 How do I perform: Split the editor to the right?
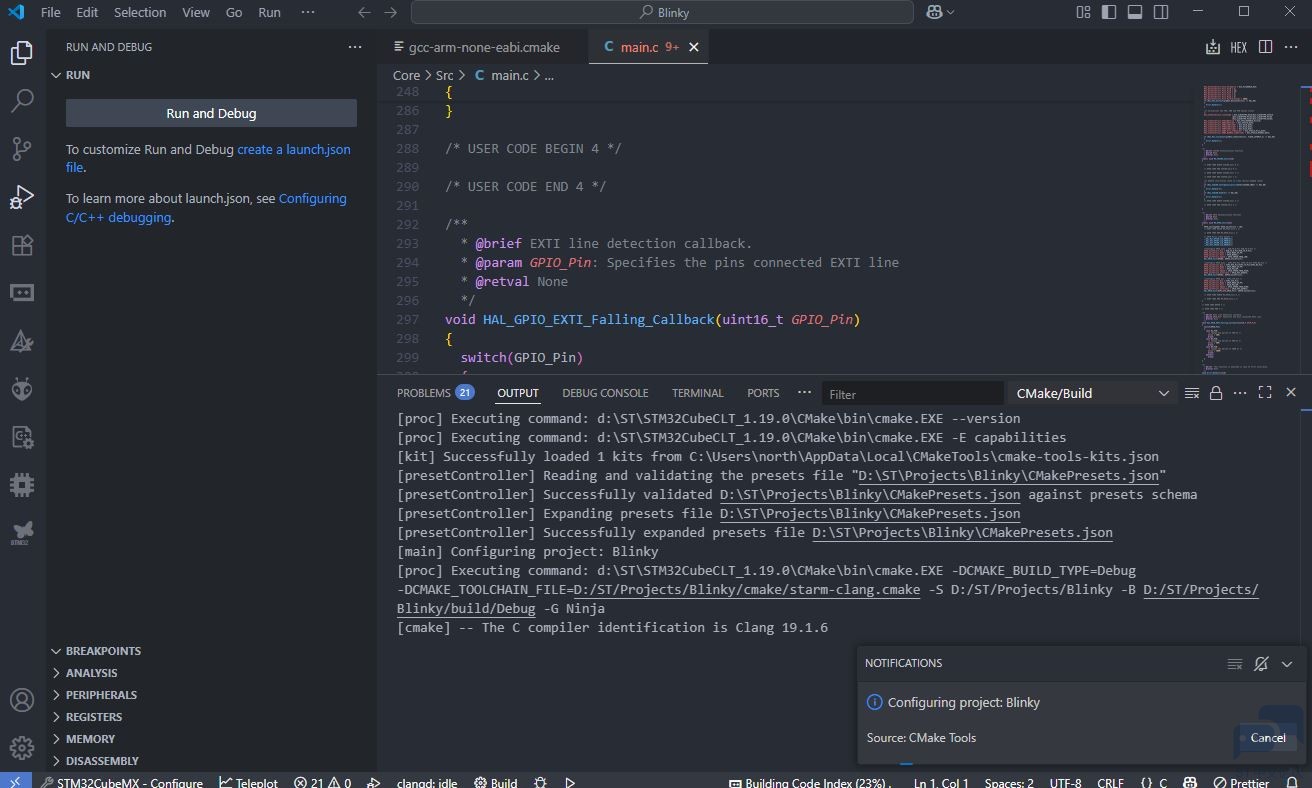click(x=1265, y=47)
